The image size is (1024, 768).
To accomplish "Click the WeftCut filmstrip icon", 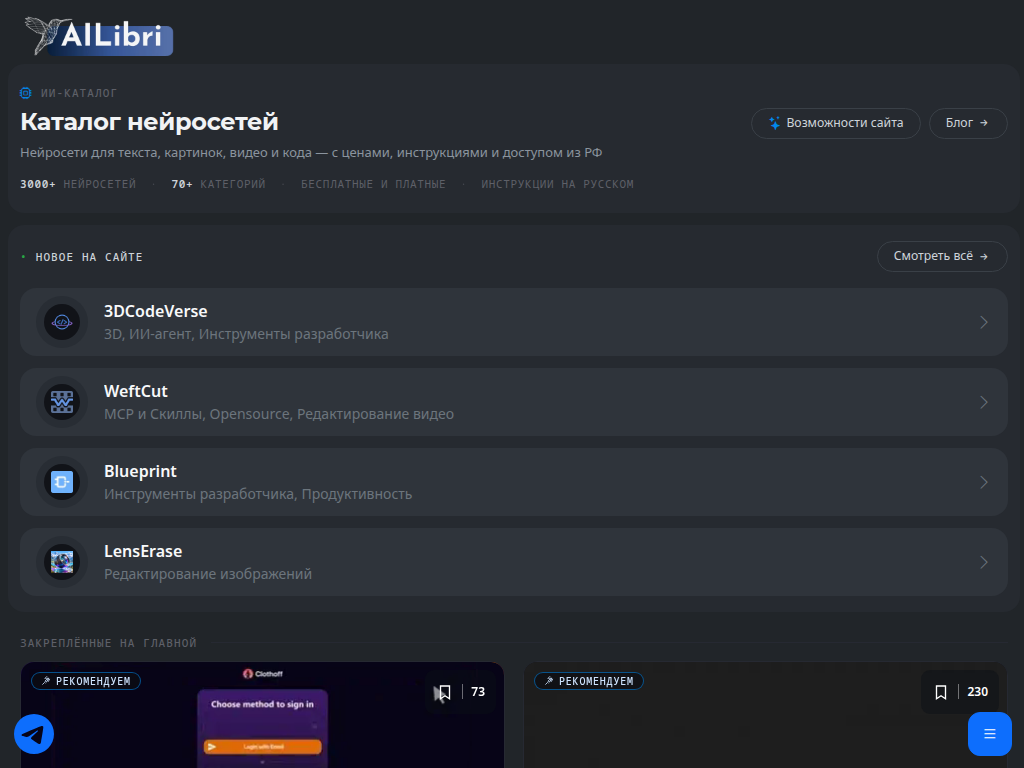I will click(x=62, y=402).
